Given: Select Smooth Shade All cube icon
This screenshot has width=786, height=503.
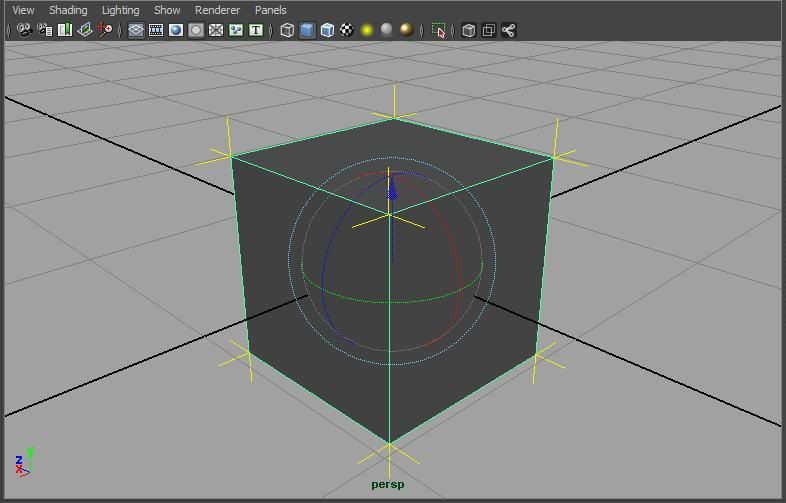Looking at the screenshot, I should 307,30.
